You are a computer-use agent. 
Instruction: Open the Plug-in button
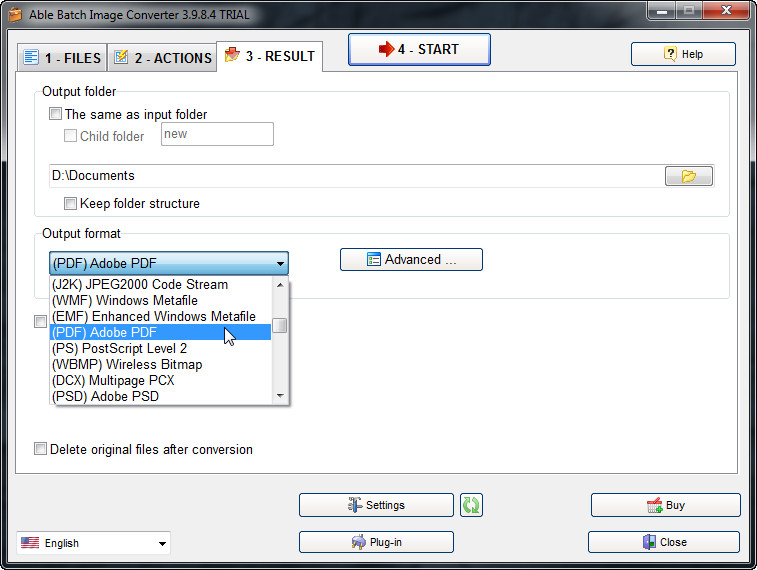pyautogui.click(x=376, y=542)
